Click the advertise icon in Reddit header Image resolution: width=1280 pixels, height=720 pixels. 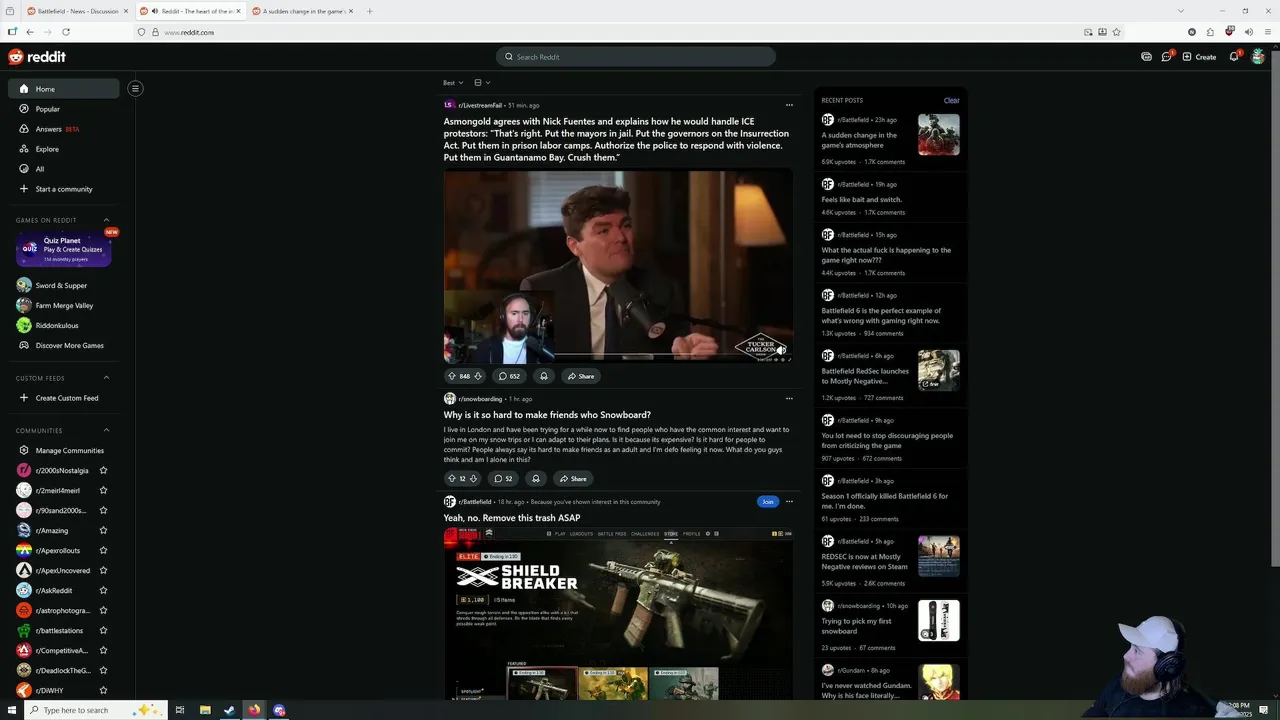[1146, 57]
